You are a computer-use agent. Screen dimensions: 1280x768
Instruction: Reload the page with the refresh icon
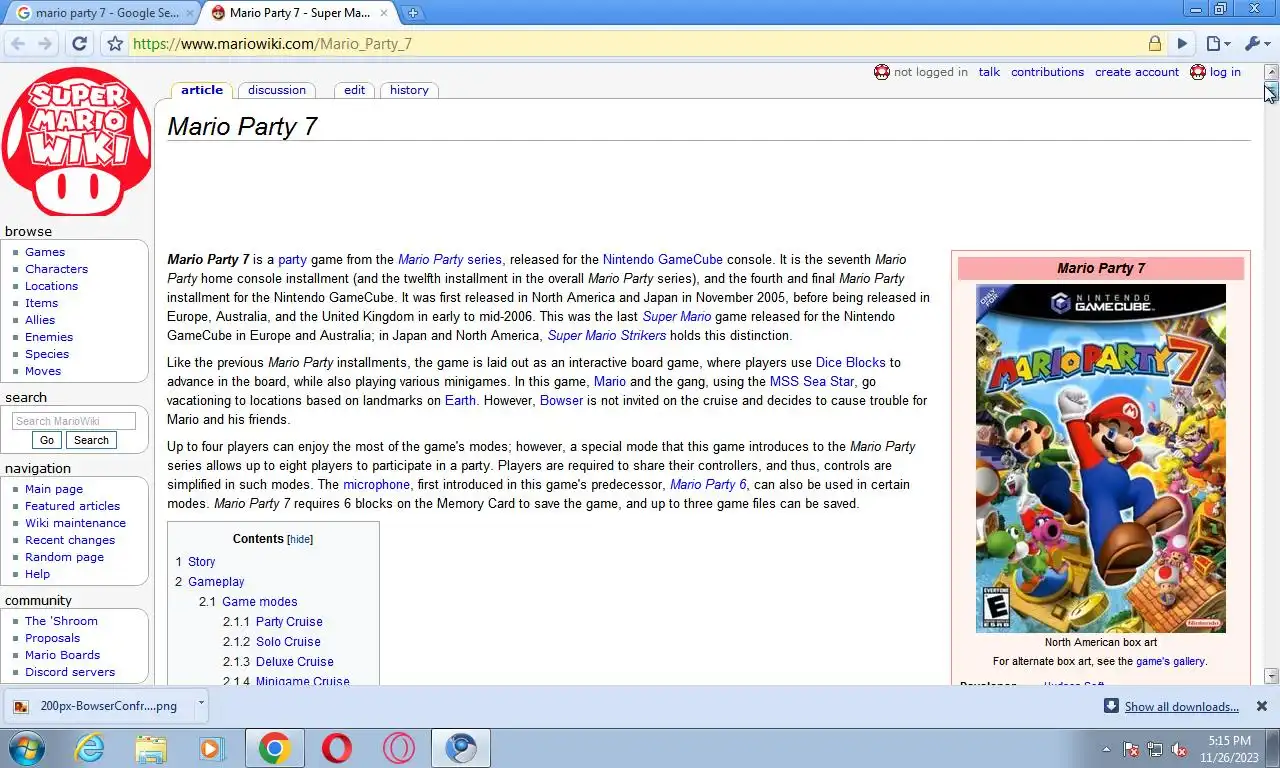(x=79, y=44)
